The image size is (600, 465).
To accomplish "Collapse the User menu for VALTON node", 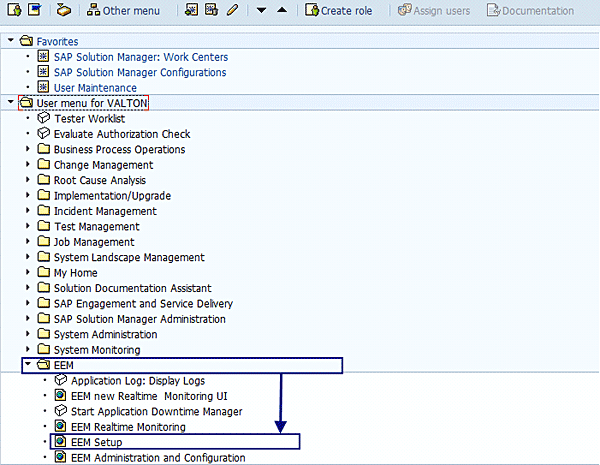I will pos(10,103).
